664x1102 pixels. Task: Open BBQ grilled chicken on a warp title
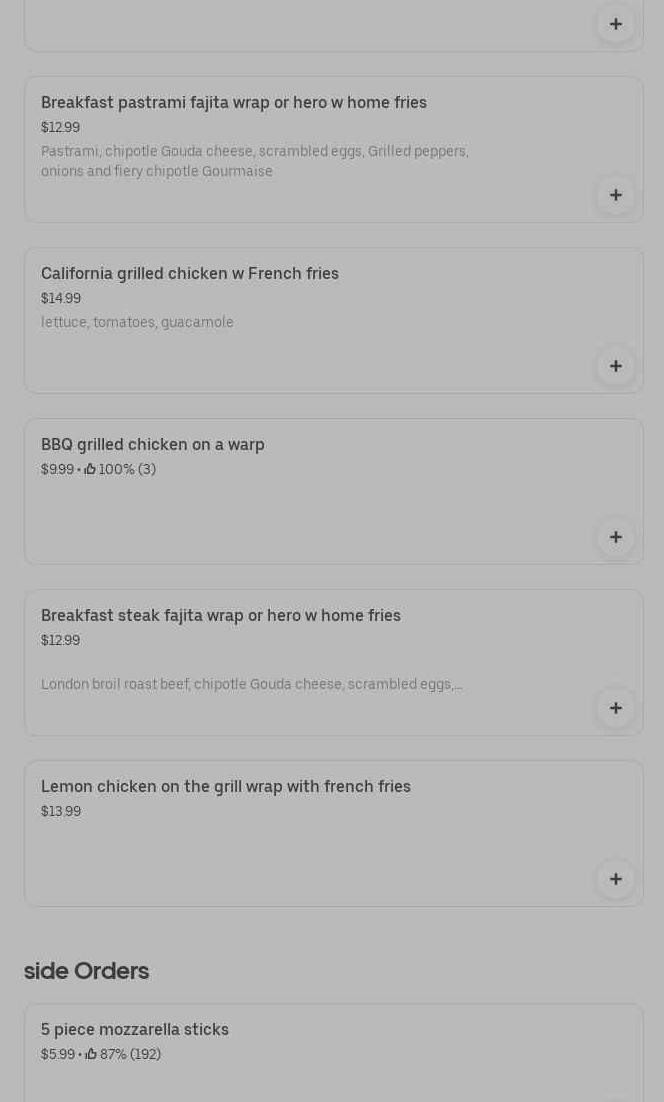152,444
